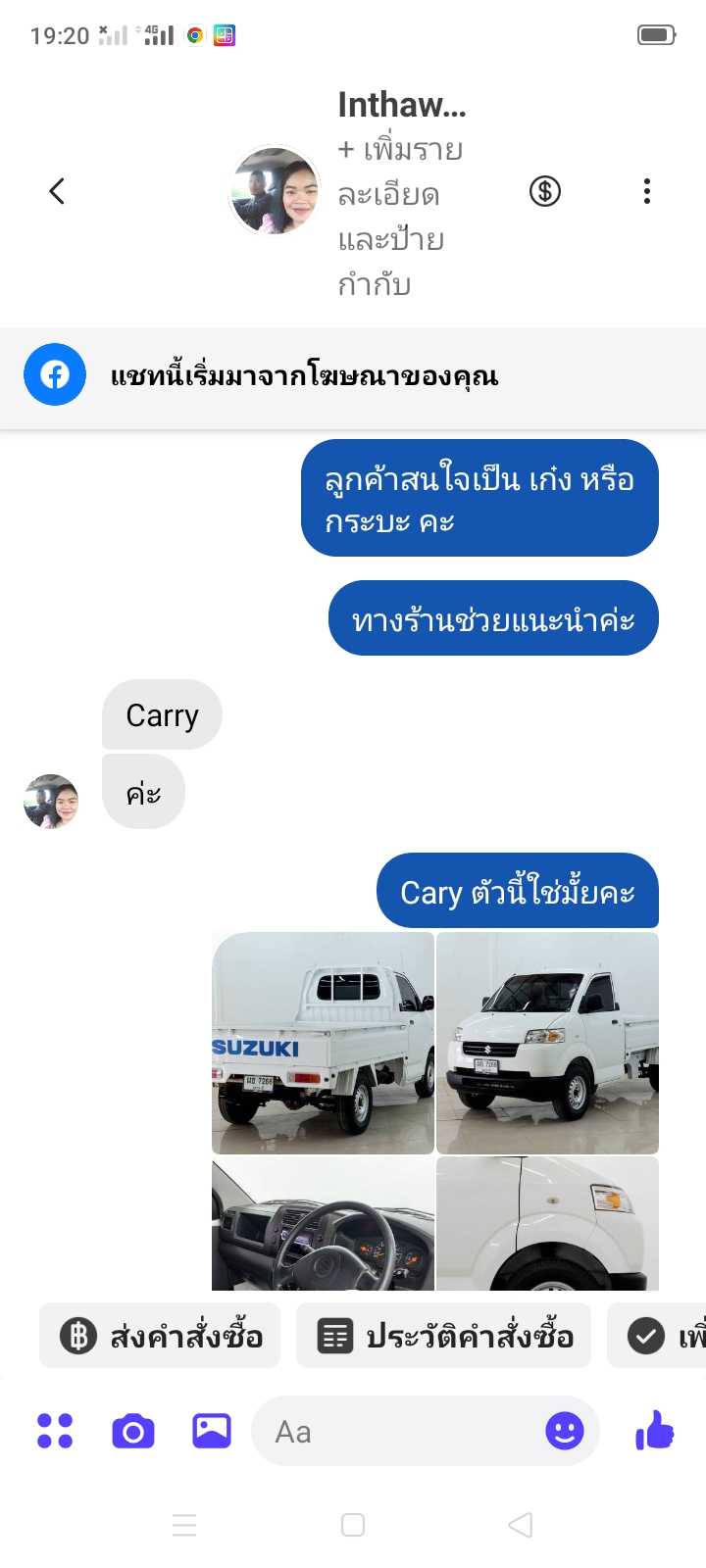Open the Suzuki truck rear view photo

click(323, 1043)
